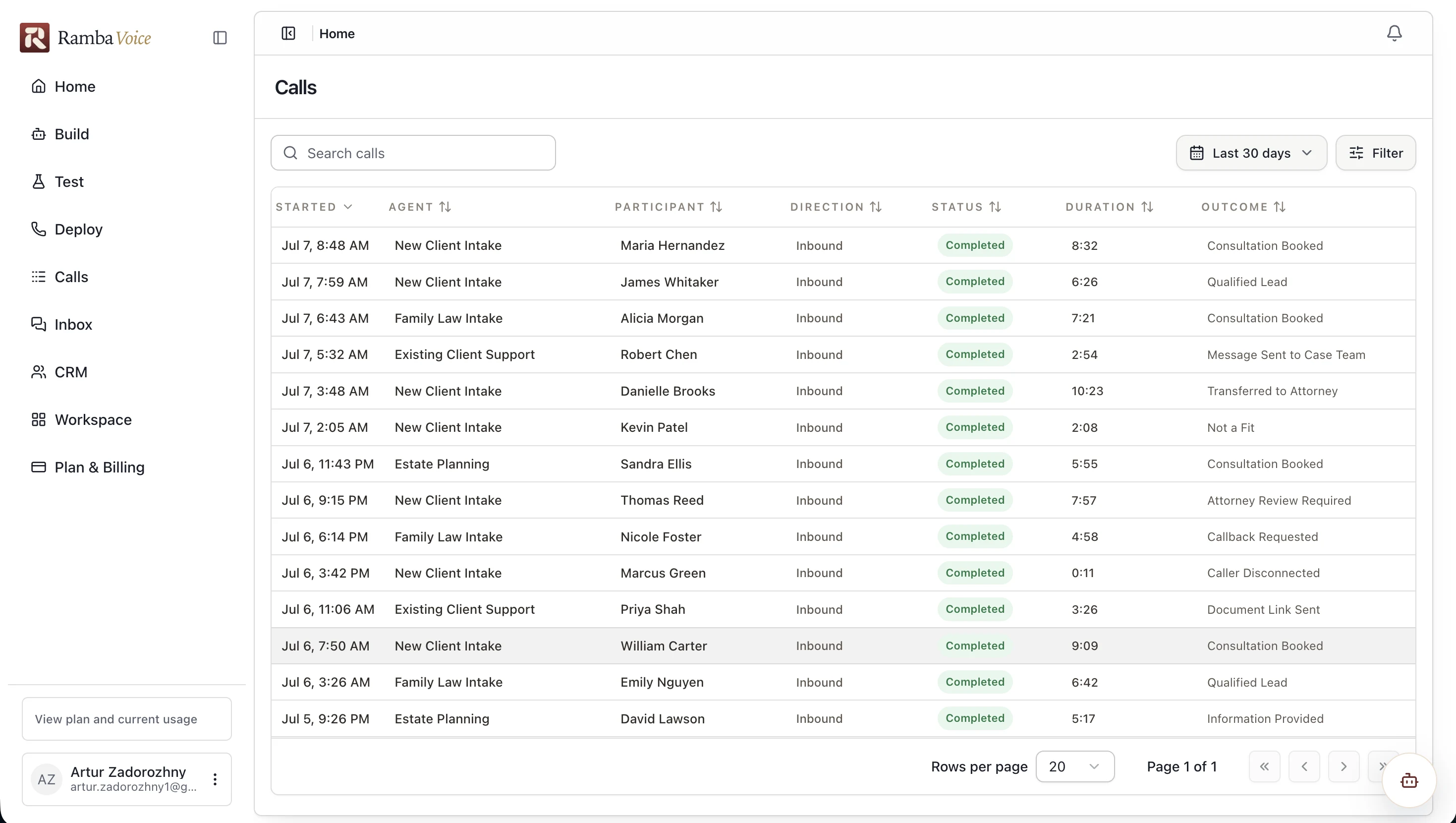Image resolution: width=1456 pixels, height=823 pixels.
Task: Go to first page button
Action: [1264, 766]
